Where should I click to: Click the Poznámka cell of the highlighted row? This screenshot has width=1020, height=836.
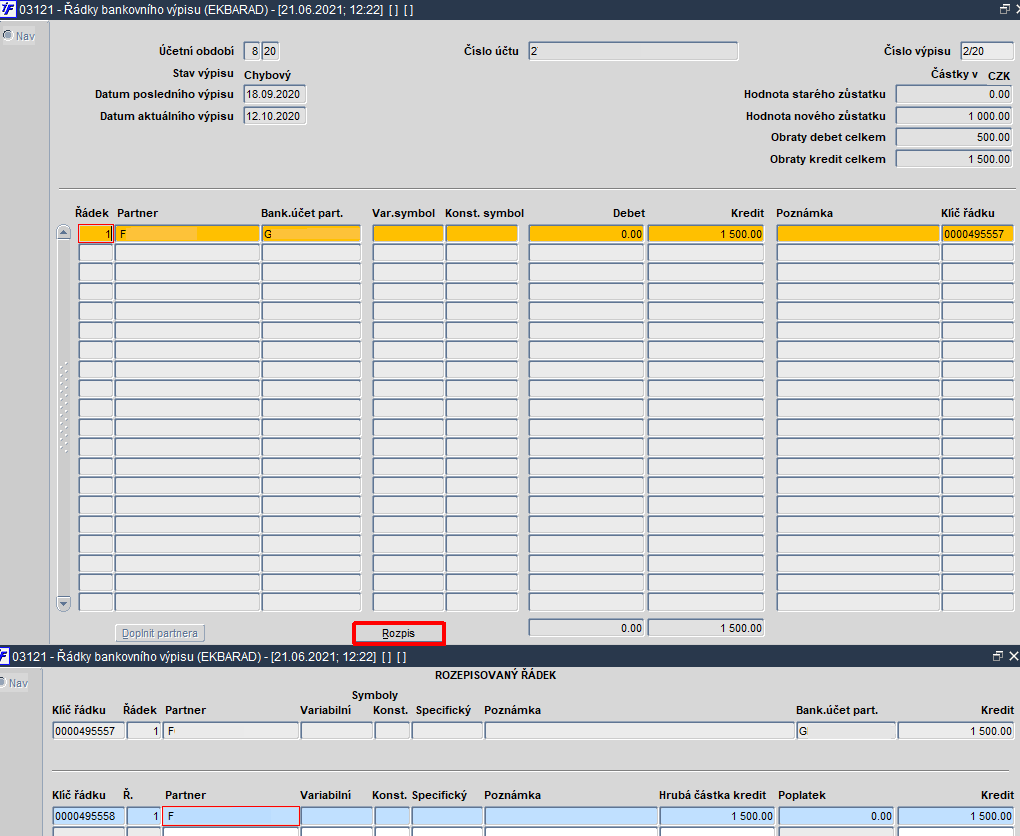[858, 234]
